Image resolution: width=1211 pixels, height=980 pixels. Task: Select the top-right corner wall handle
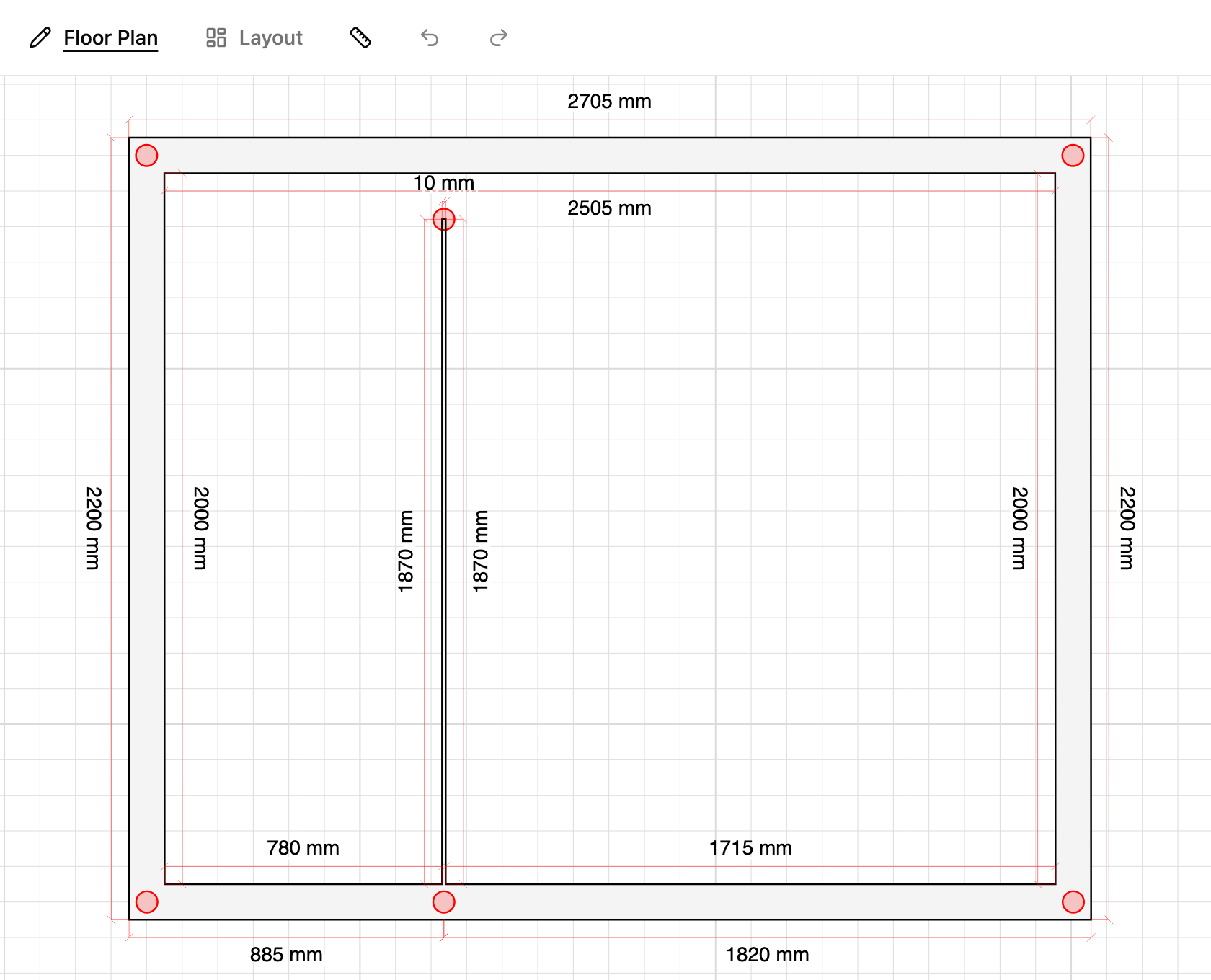[1073, 156]
